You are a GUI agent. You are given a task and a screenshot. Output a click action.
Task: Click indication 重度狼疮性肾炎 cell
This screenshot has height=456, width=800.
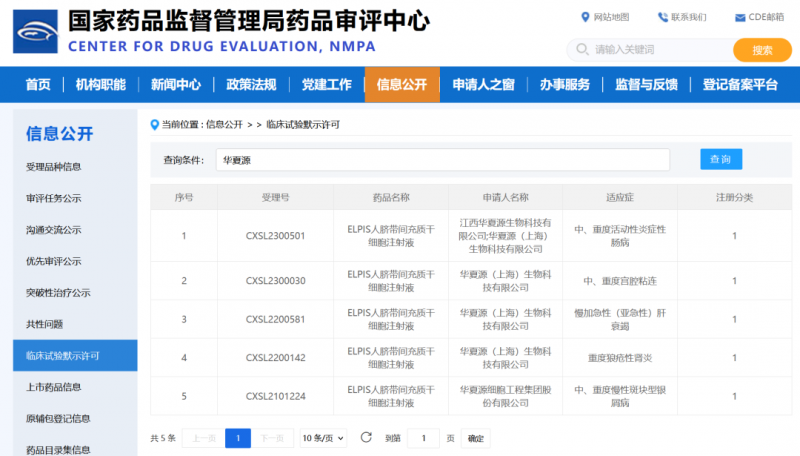pos(620,358)
